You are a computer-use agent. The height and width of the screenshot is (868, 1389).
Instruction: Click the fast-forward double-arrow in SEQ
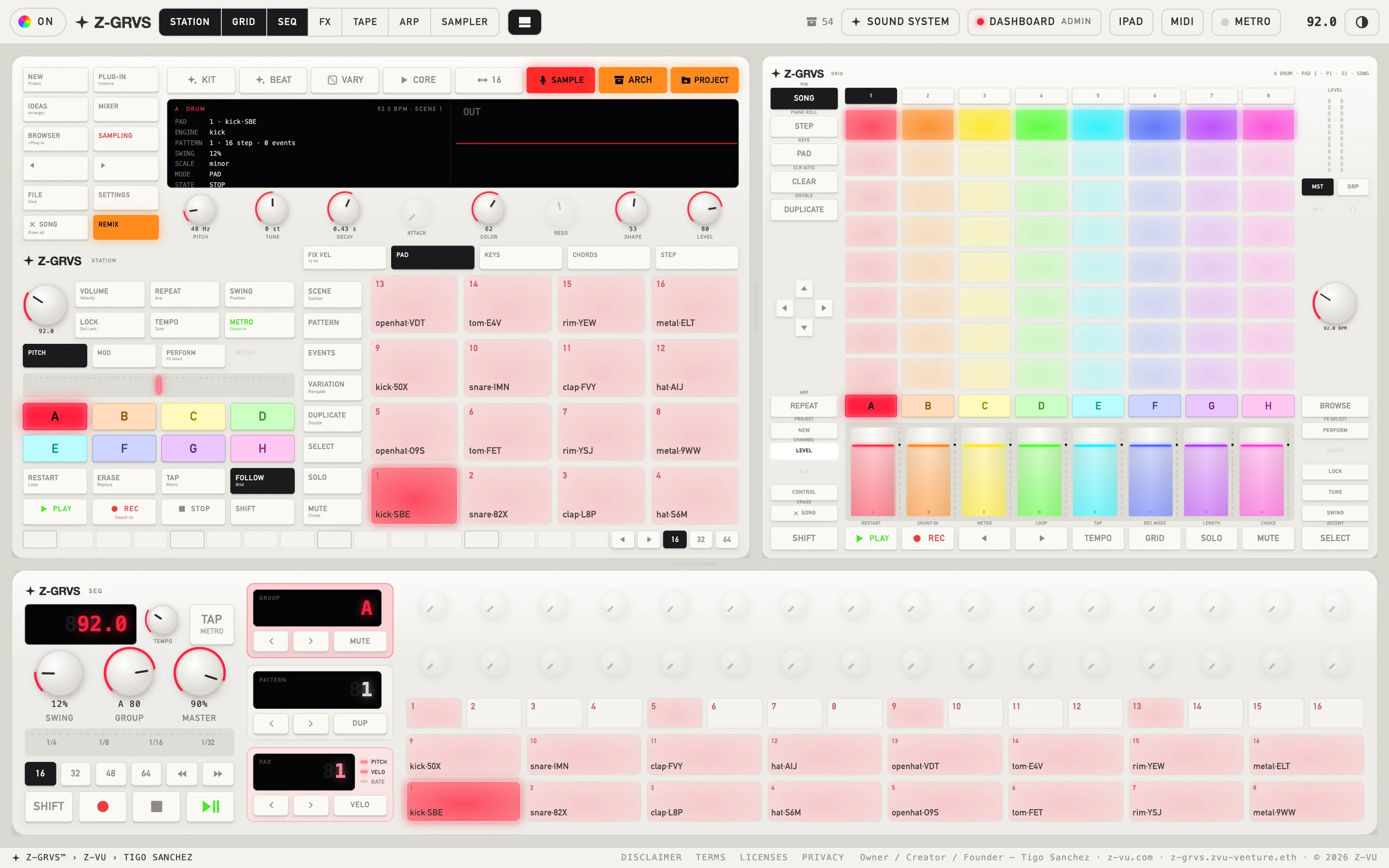pos(218,773)
